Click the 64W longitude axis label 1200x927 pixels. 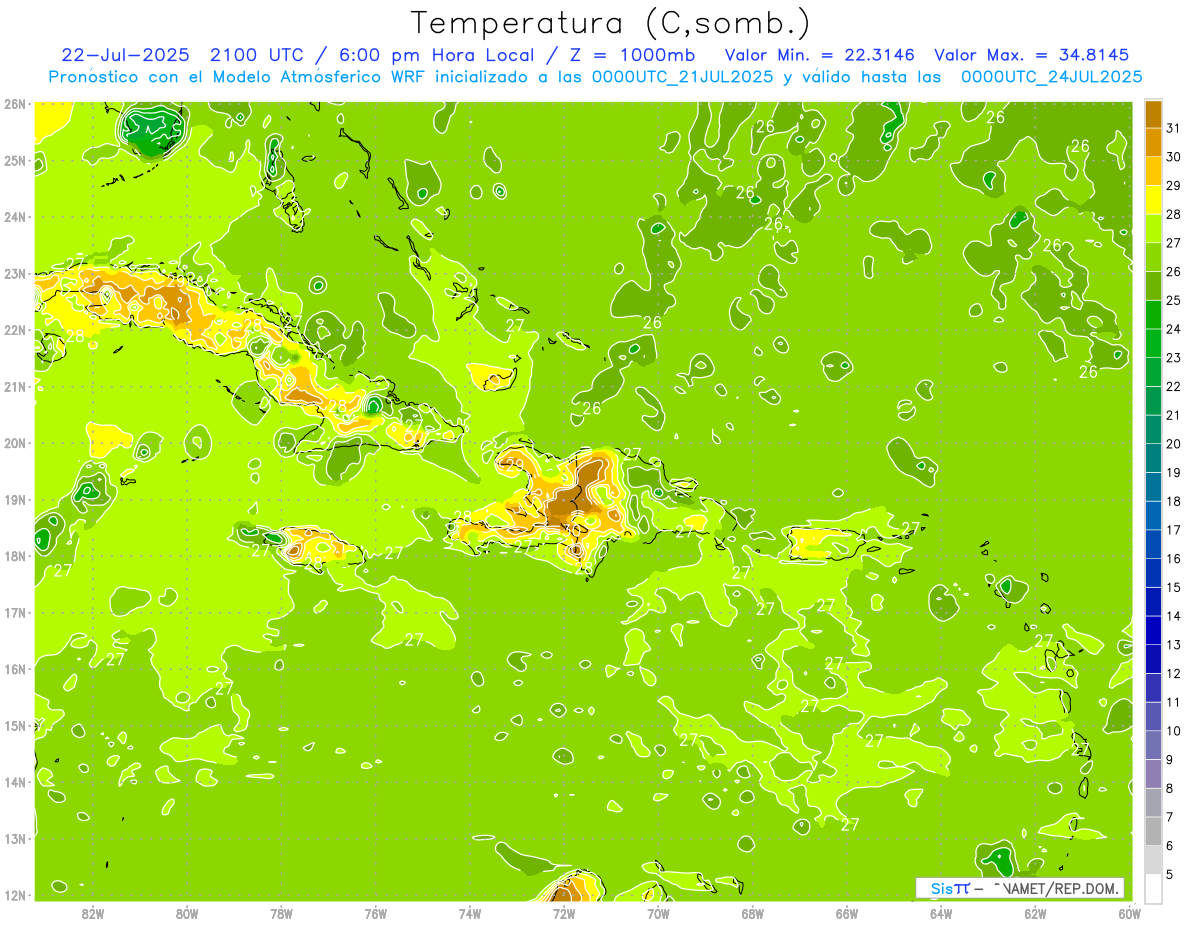(x=941, y=913)
